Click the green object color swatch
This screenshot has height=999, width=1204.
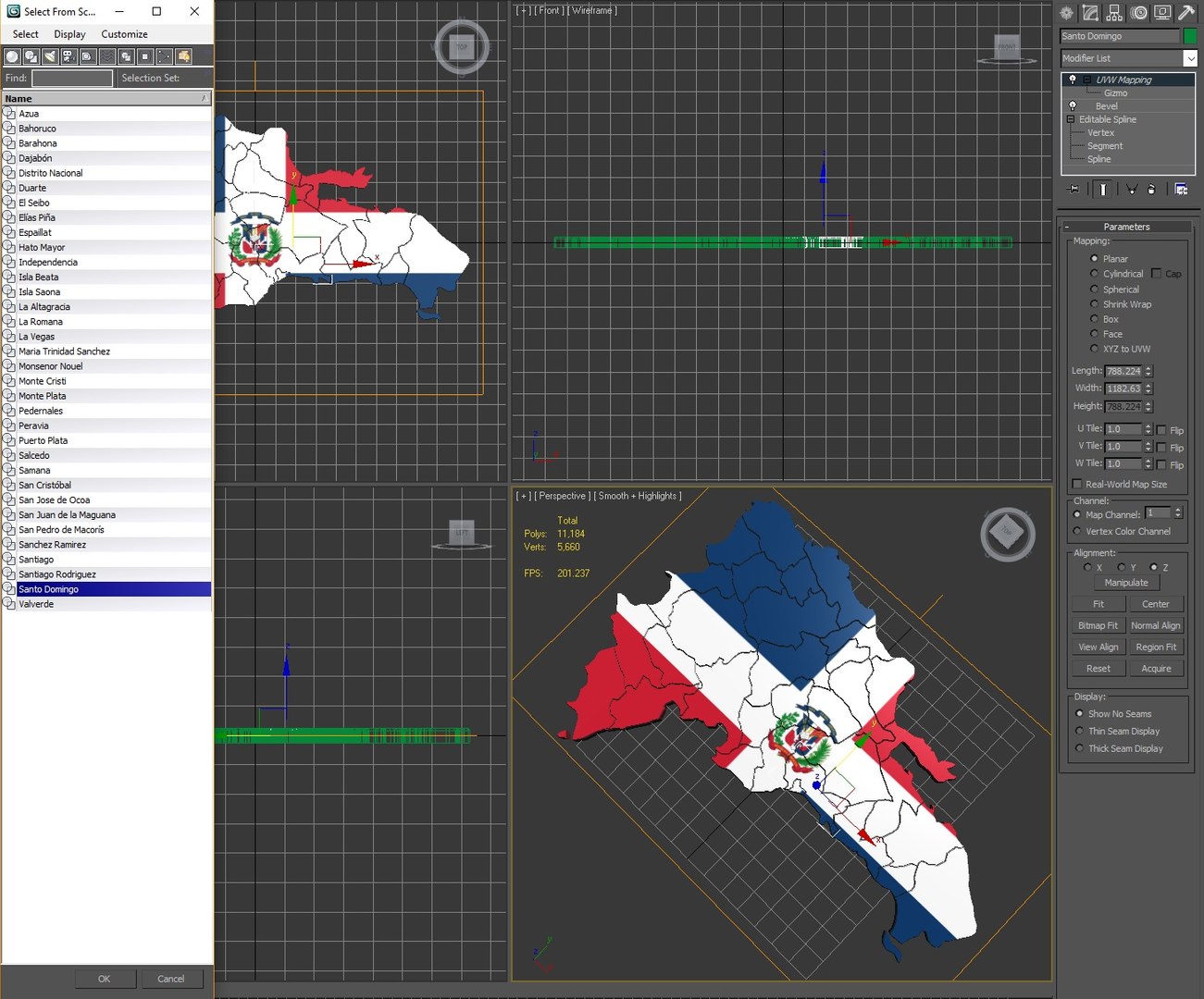[1190, 36]
